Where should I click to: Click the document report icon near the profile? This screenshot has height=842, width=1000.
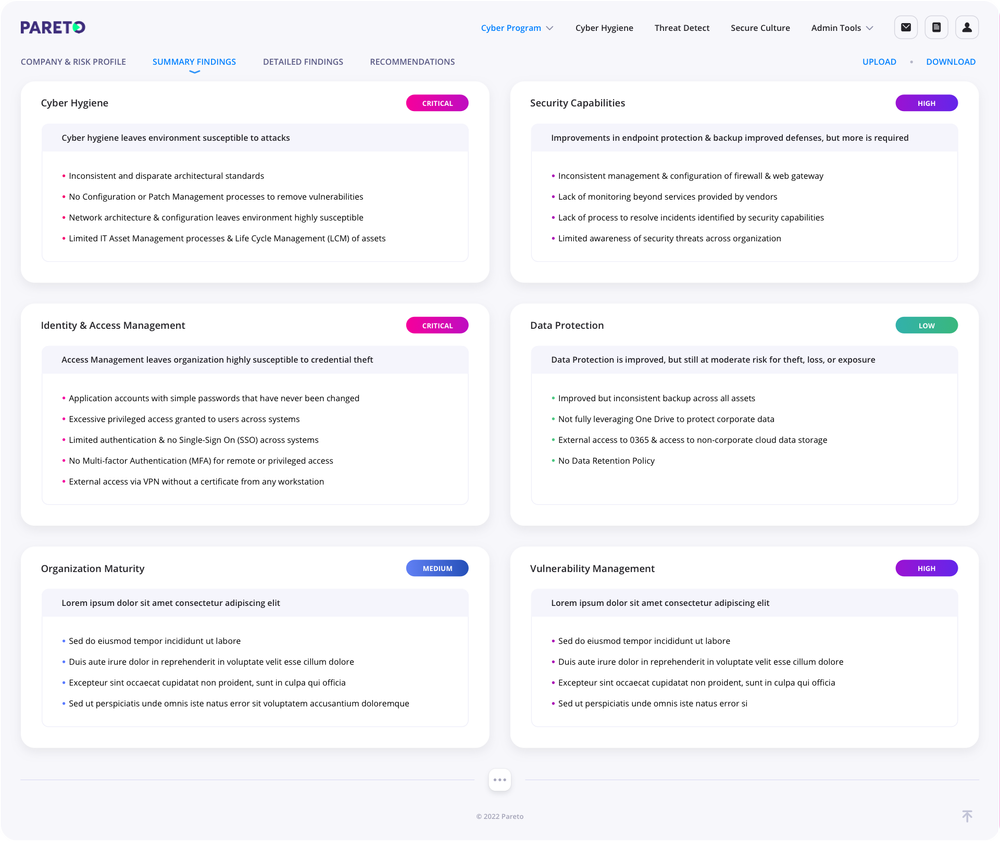[x=936, y=27]
